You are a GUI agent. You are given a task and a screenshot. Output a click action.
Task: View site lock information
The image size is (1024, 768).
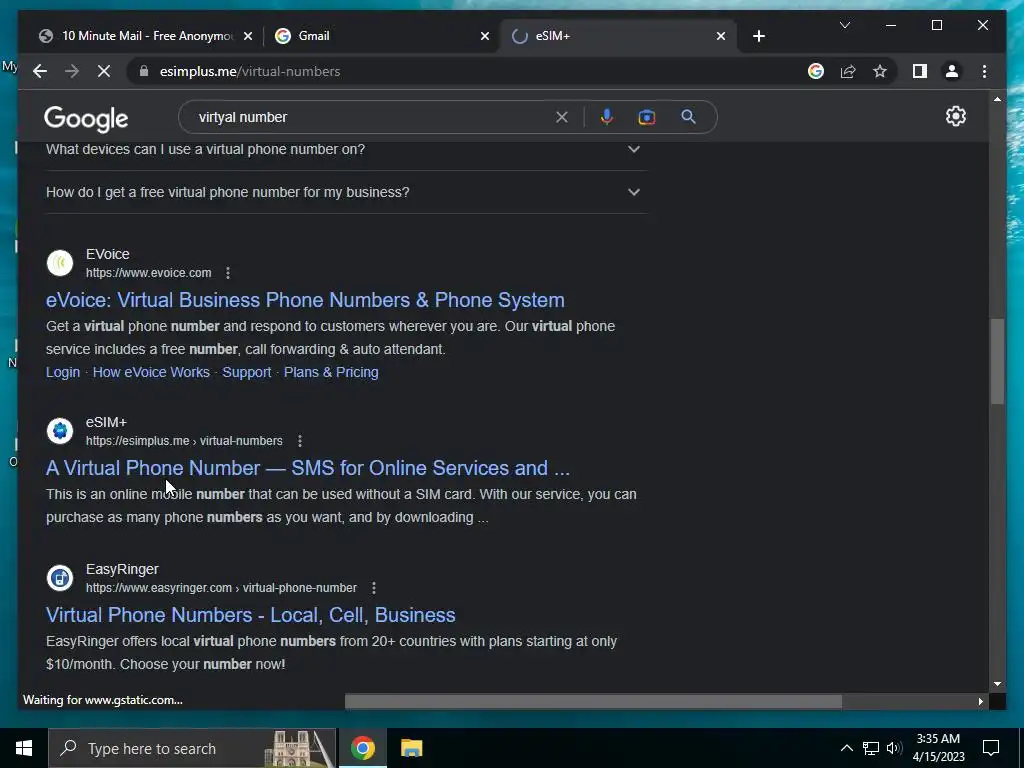point(144,71)
